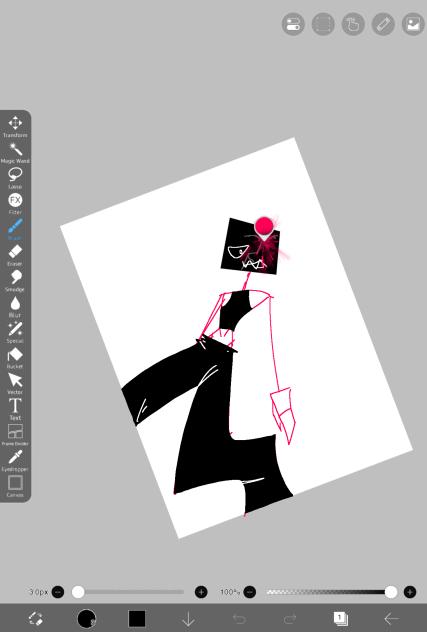Image resolution: width=427 pixels, height=632 pixels.
Task: Select the Smudge tool
Action: coord(15,281)
